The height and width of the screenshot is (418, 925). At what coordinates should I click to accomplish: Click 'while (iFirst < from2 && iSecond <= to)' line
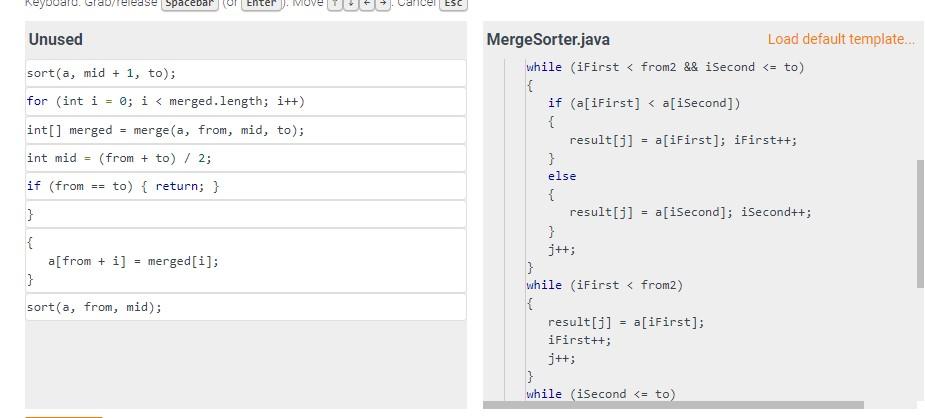click(665, 67)
